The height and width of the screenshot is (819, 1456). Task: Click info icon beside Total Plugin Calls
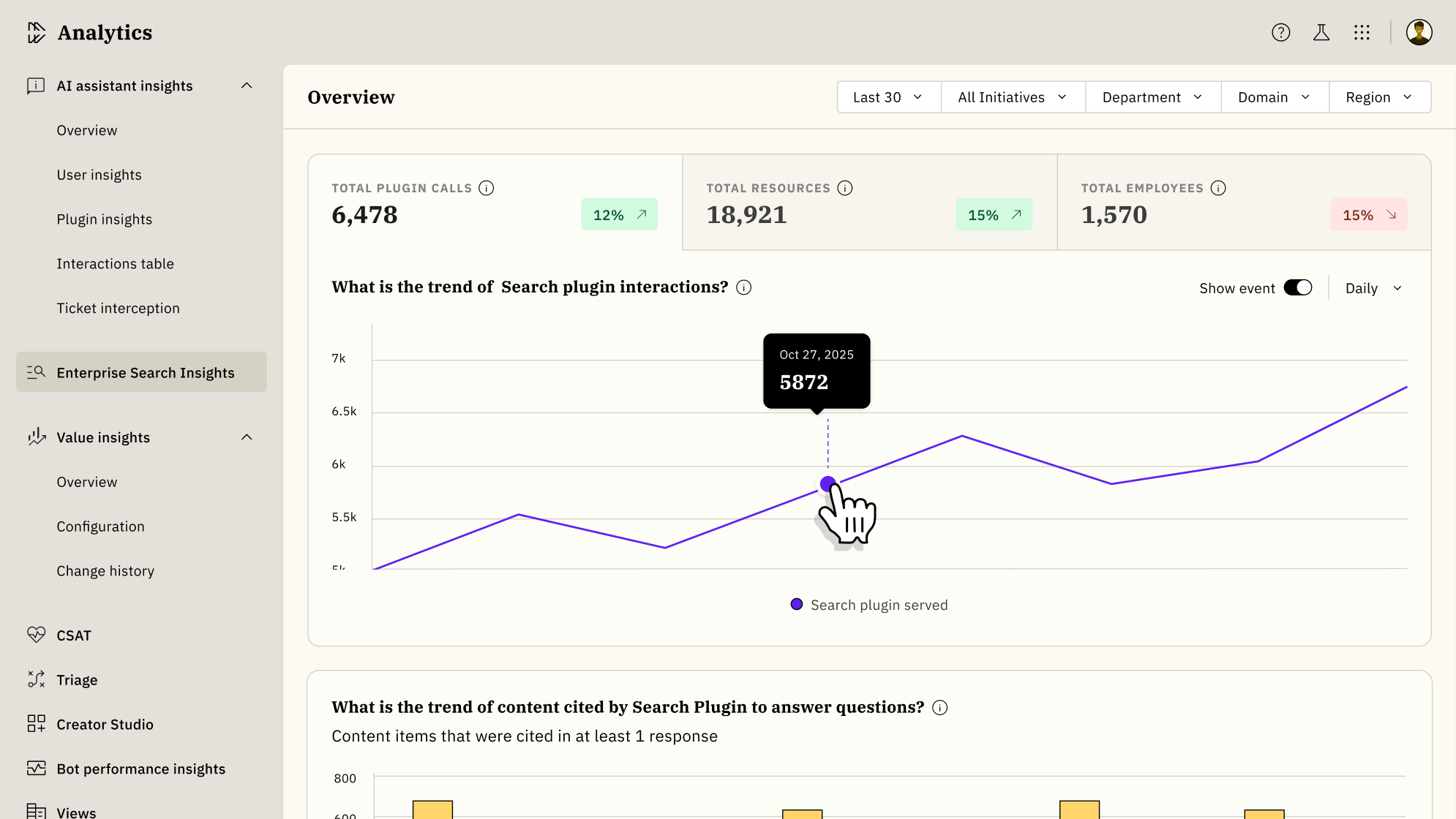[x=486, y=188]
